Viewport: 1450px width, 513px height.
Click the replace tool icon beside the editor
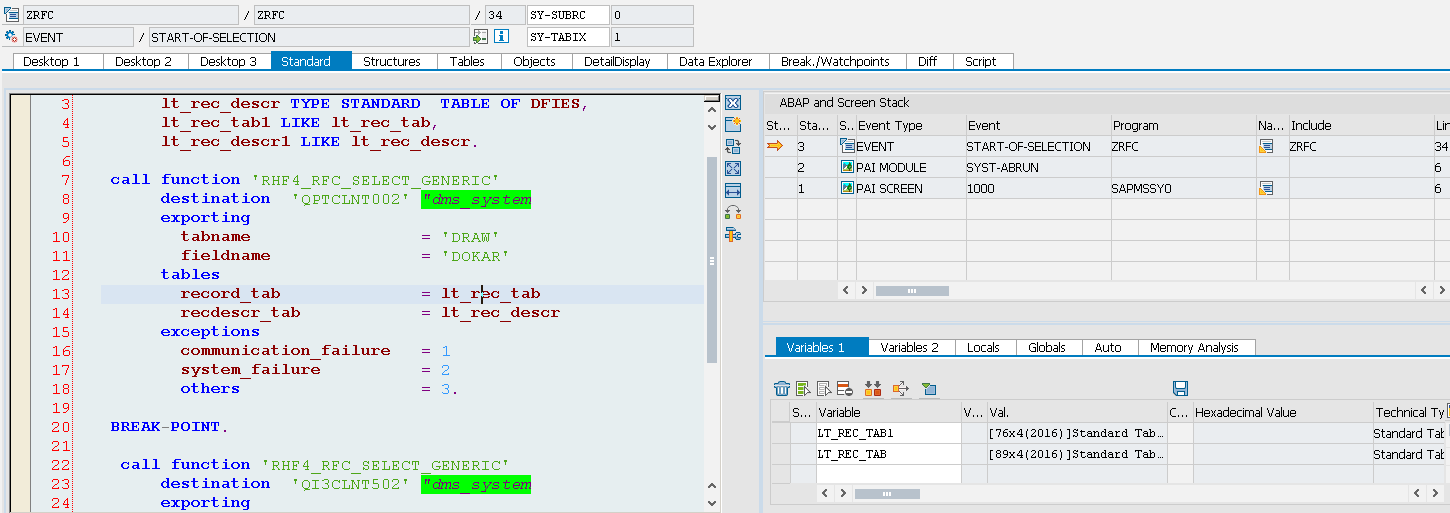[732, 146]
